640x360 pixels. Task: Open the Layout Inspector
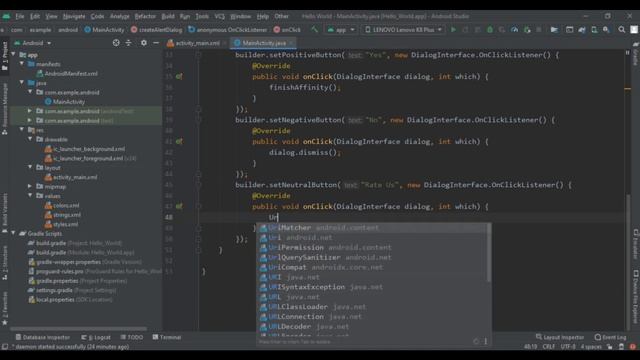click(x=560, y=337)
